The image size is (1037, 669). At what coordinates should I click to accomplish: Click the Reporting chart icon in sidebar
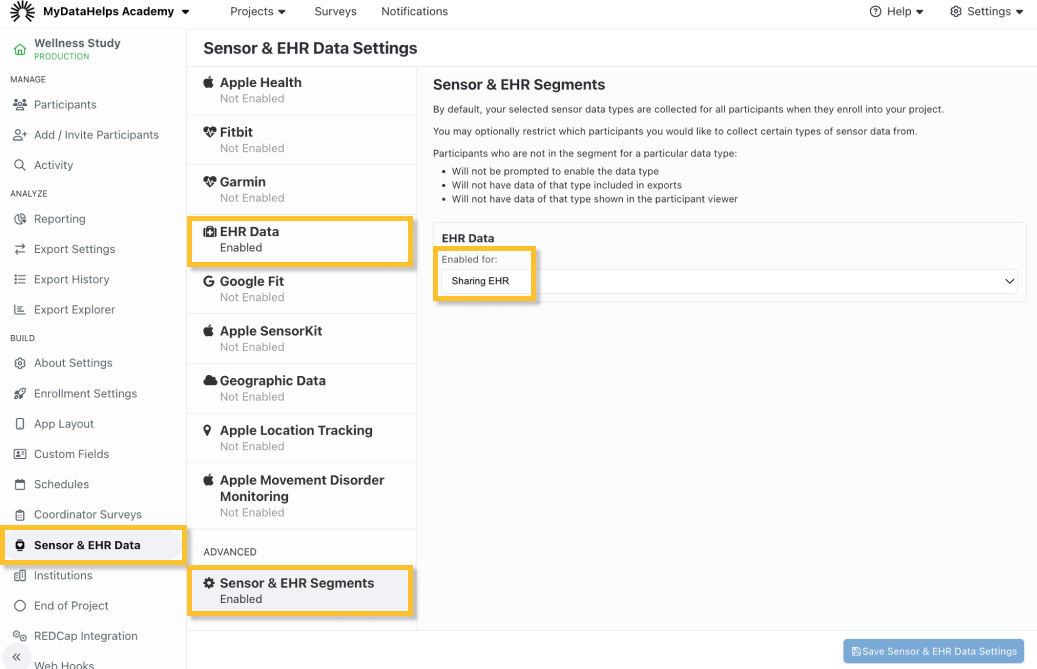[20, 219]
